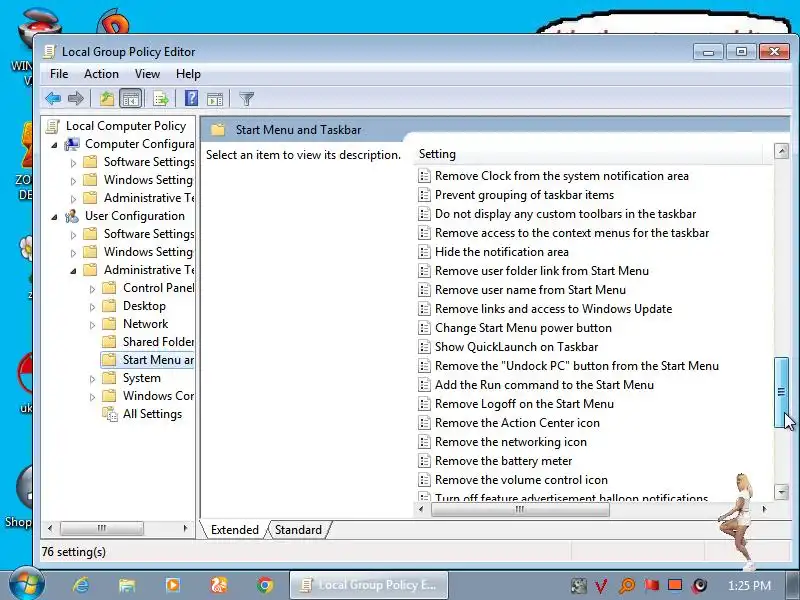Go back with the blue Back arrow

[x=53, y=98]
